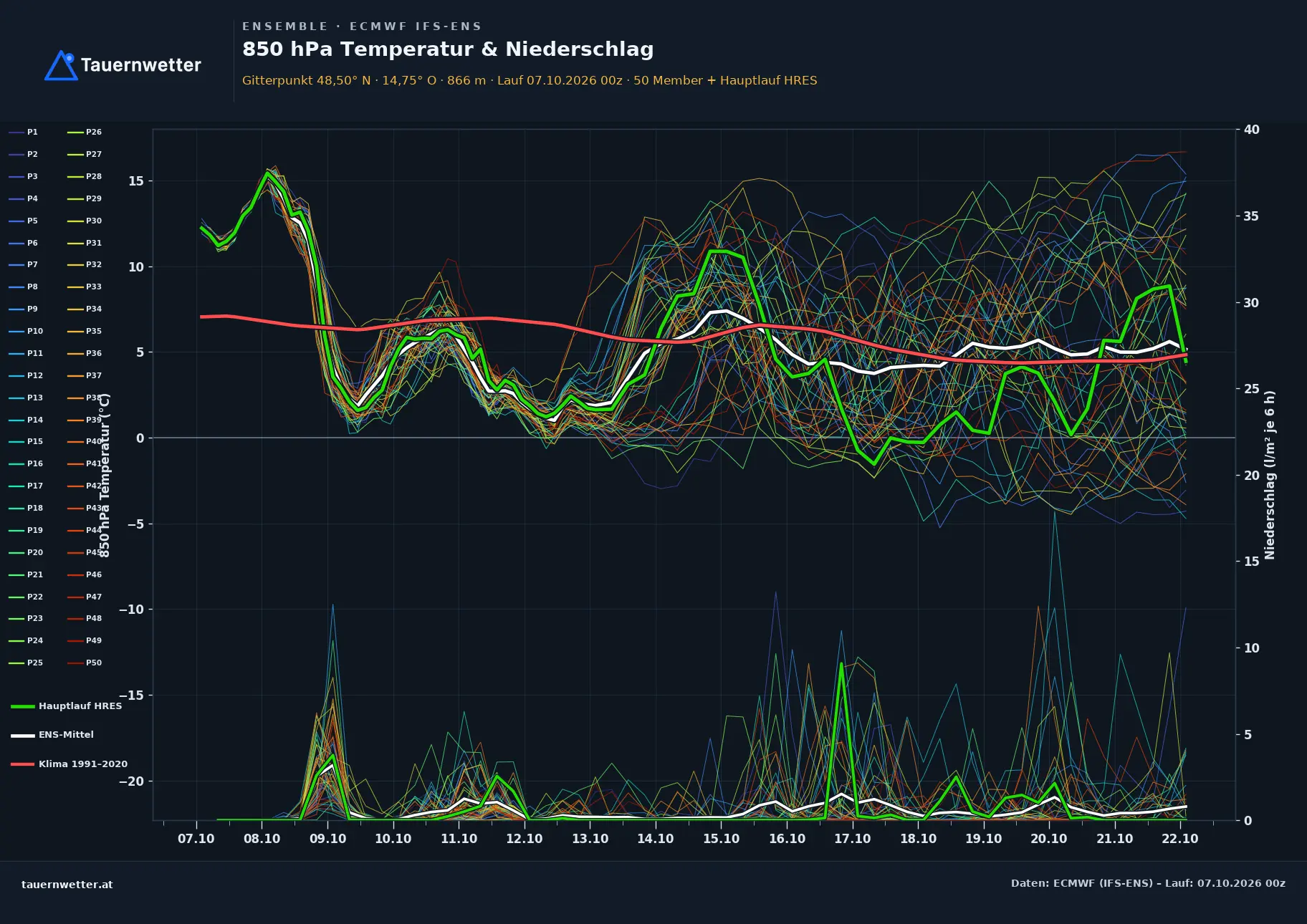Click legend entry P33
Screen dimensions: 1307x924
pos(85,287)
